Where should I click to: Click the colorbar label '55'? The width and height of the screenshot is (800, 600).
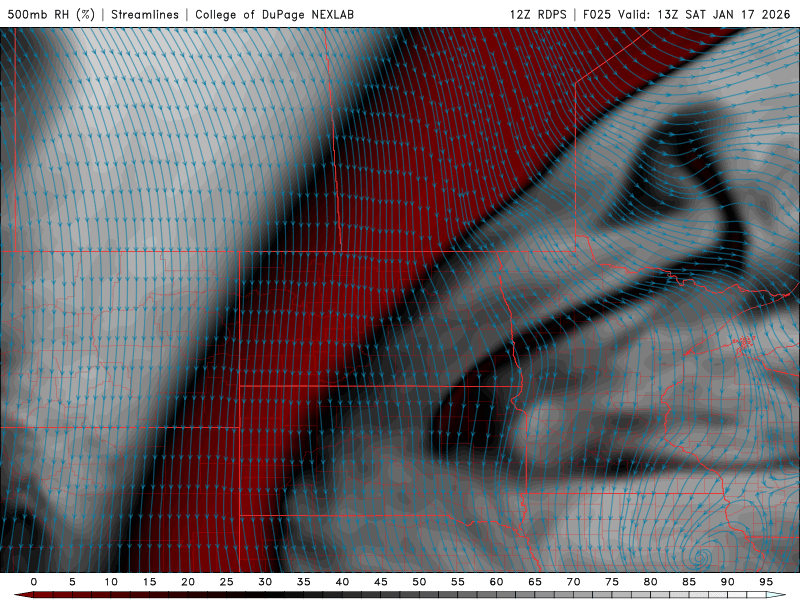(x=457, y=582)
